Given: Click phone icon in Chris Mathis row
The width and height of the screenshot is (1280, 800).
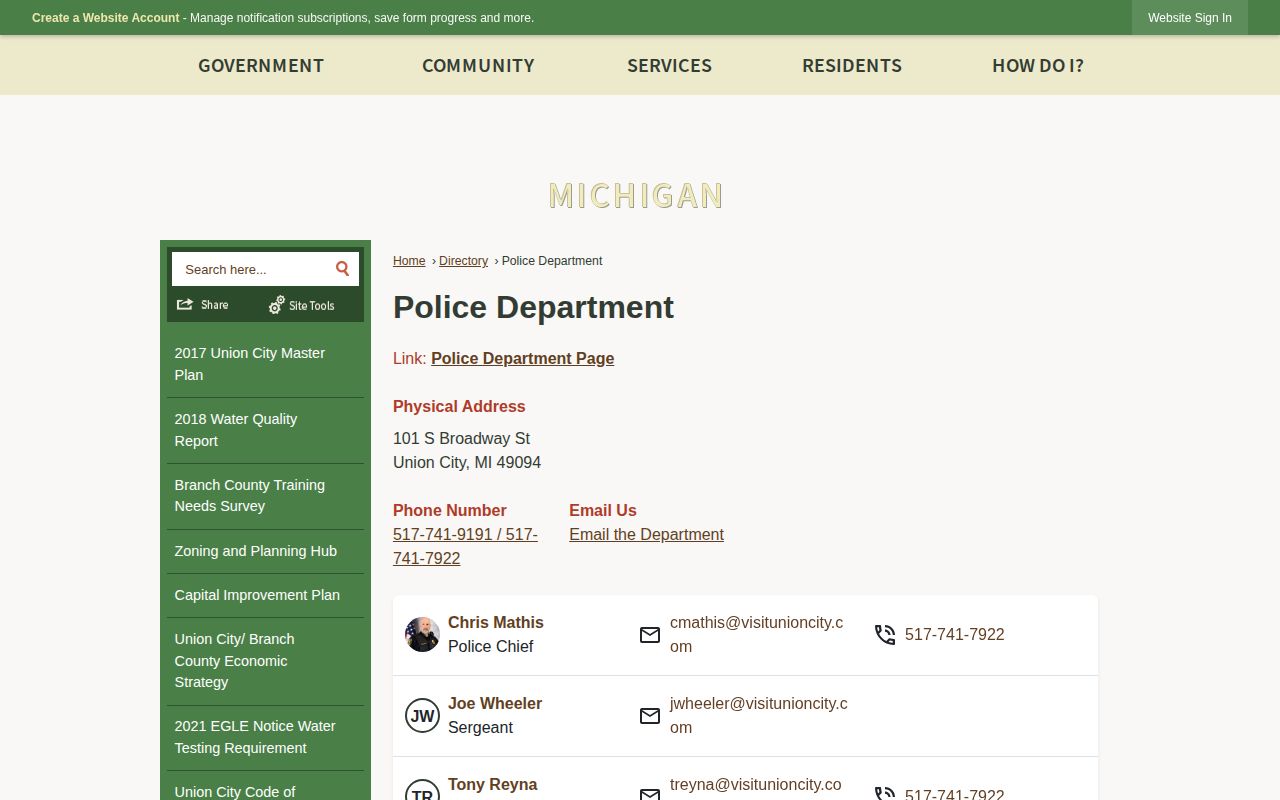Looking at the screenshot, I should (885, 635).
